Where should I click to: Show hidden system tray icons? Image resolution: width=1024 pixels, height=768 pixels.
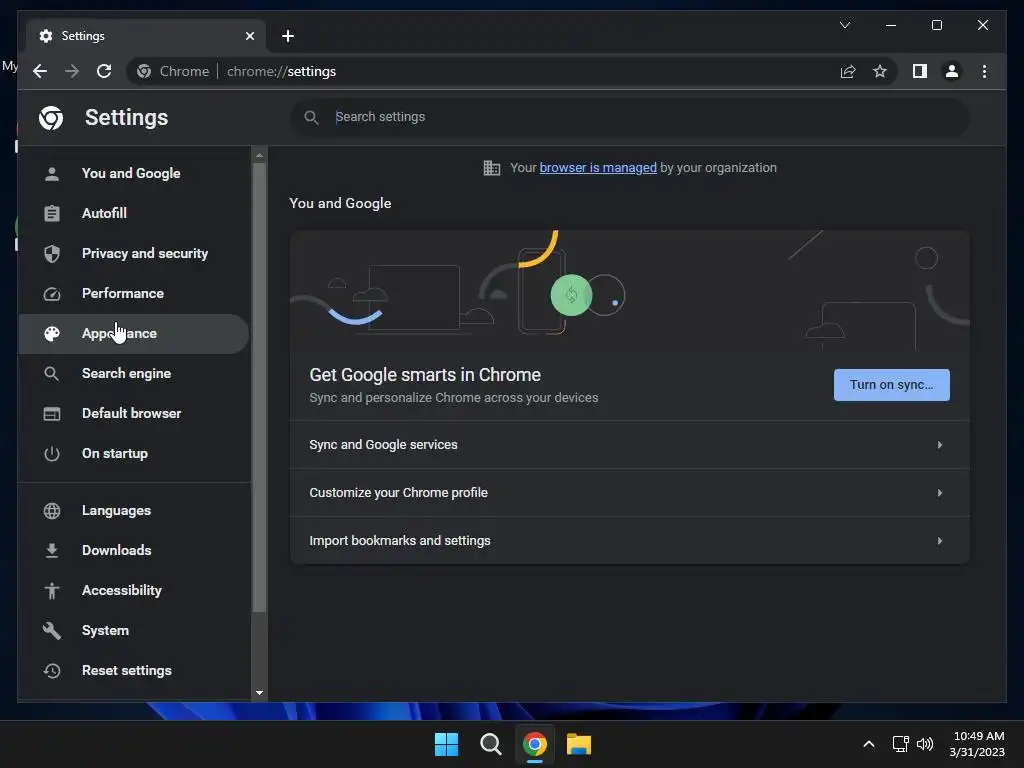[869, 744]
